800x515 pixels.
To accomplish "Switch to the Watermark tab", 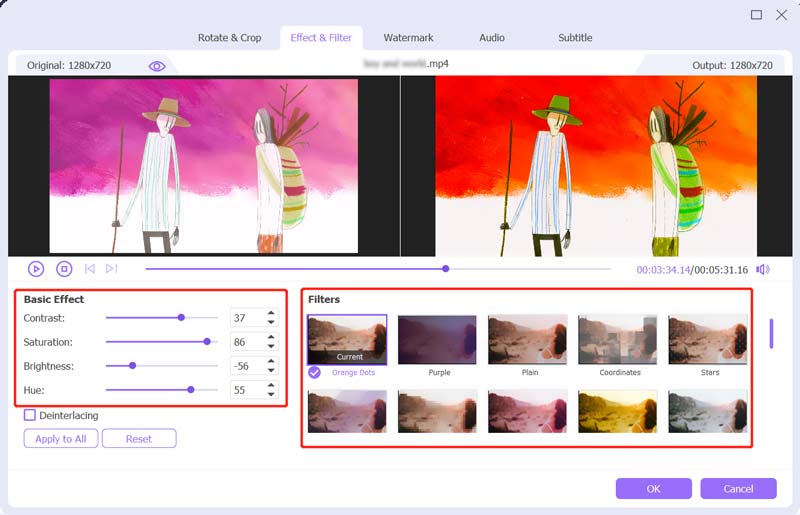I will click(409, 38).
